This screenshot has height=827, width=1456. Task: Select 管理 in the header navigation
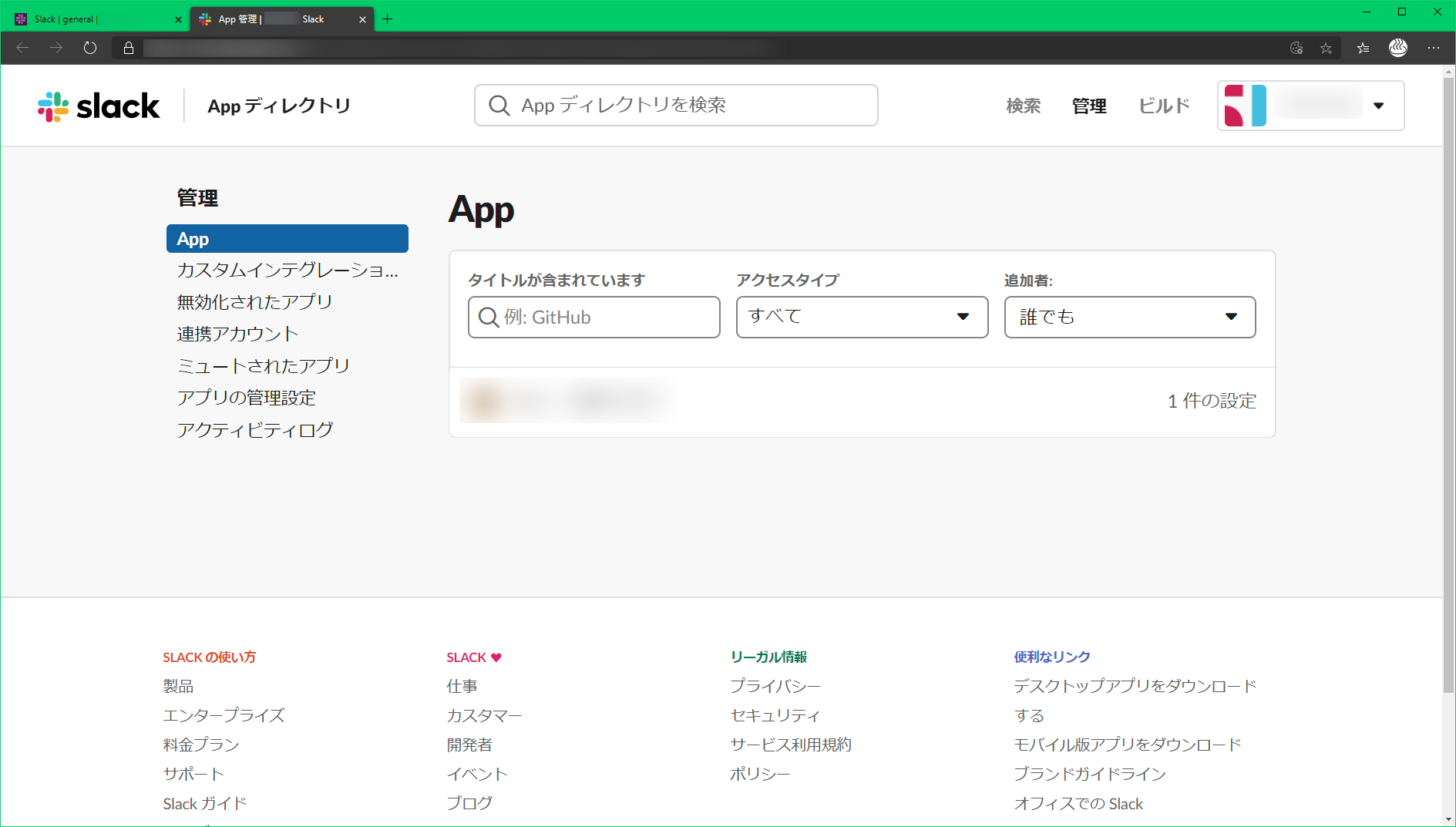point(1088,106)
